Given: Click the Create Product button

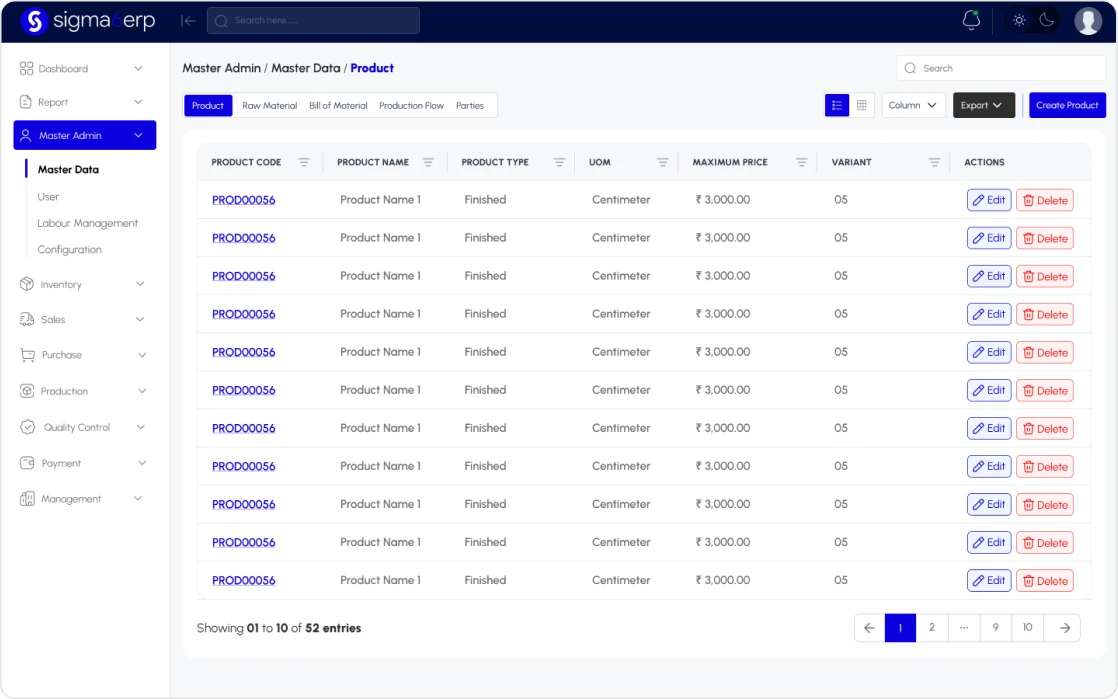Looking at the screenshot, I should tap(1067, 105).
